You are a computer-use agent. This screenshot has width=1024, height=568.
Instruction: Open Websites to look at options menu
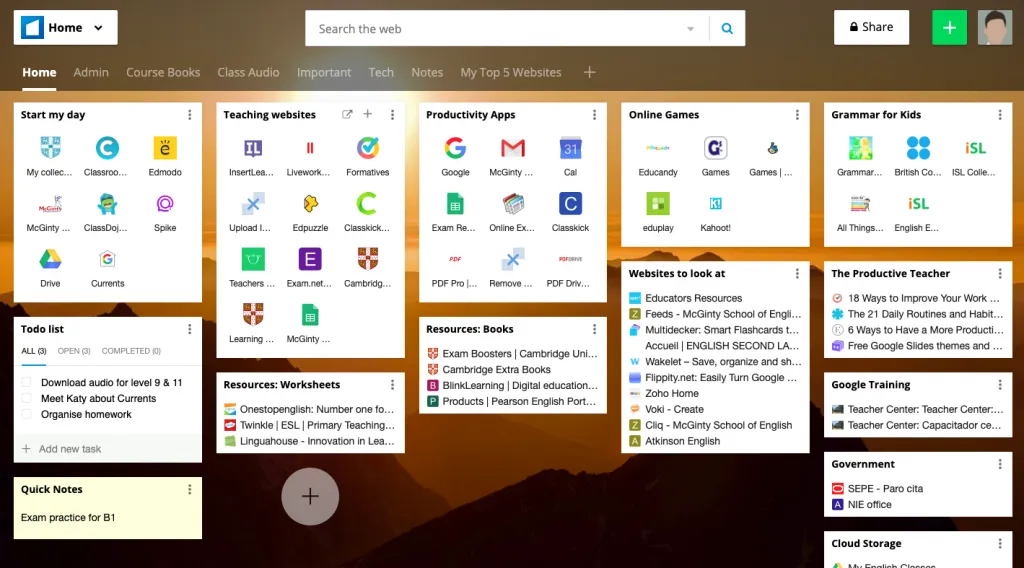click(797, 274)
